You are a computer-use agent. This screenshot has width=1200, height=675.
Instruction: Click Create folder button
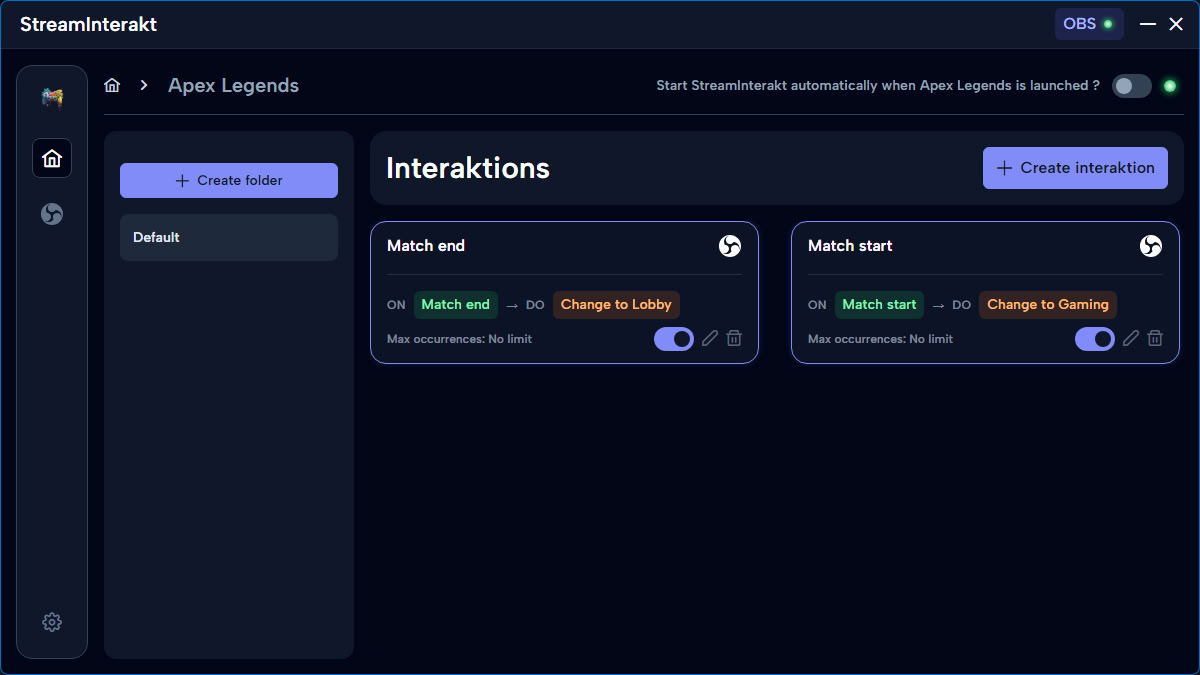click(x=229, y=181)
